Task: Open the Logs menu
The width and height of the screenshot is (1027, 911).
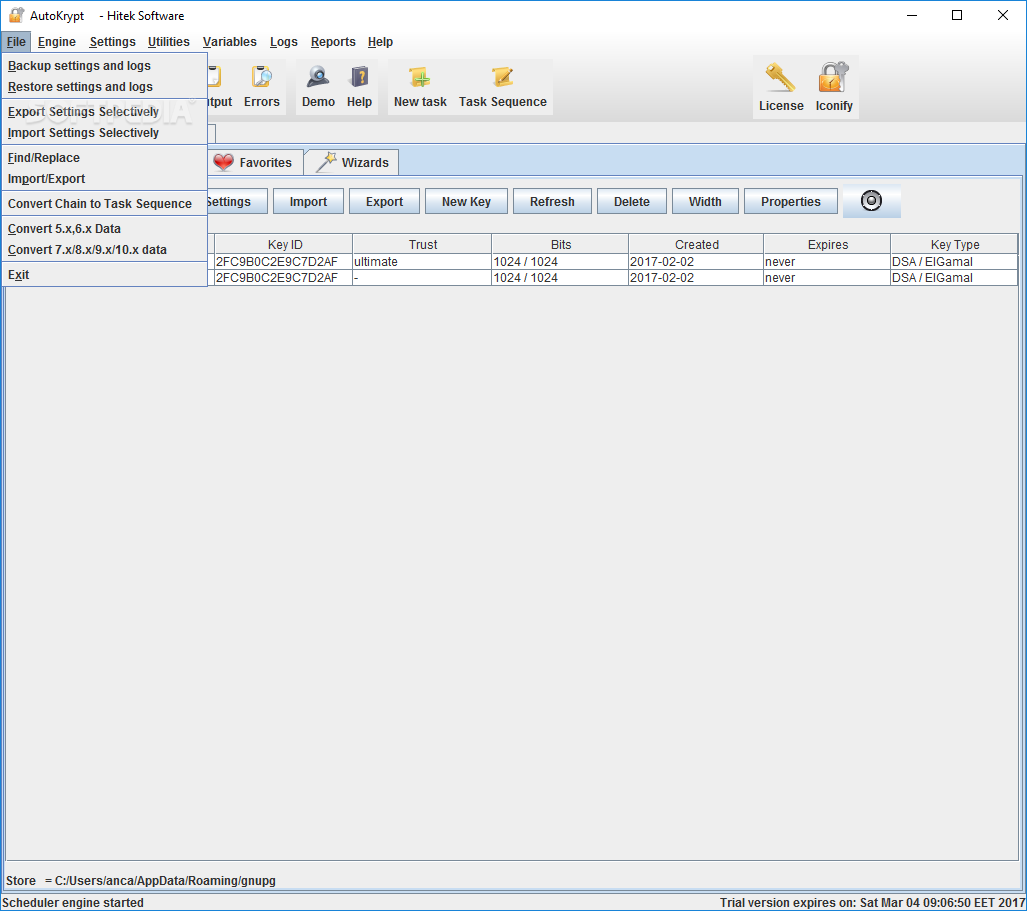Action: [284, 42]
